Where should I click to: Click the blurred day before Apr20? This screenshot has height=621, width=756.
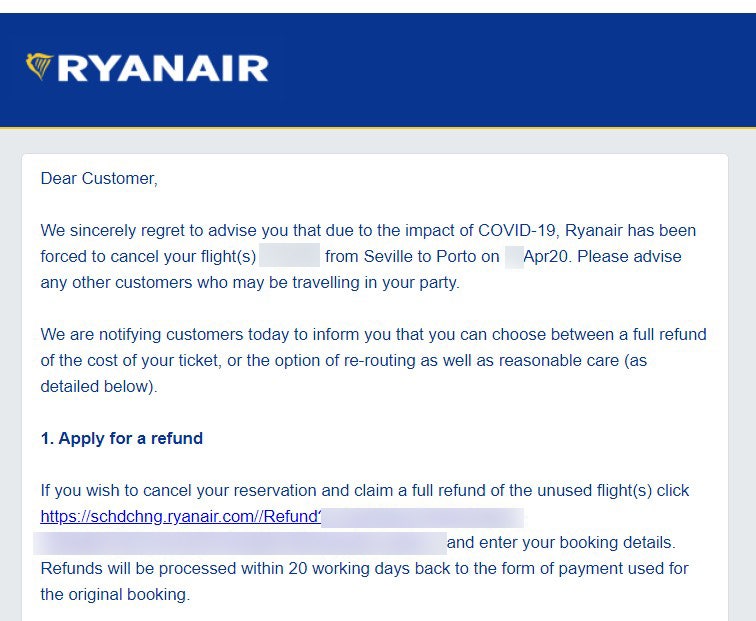(x=514, y=256)
